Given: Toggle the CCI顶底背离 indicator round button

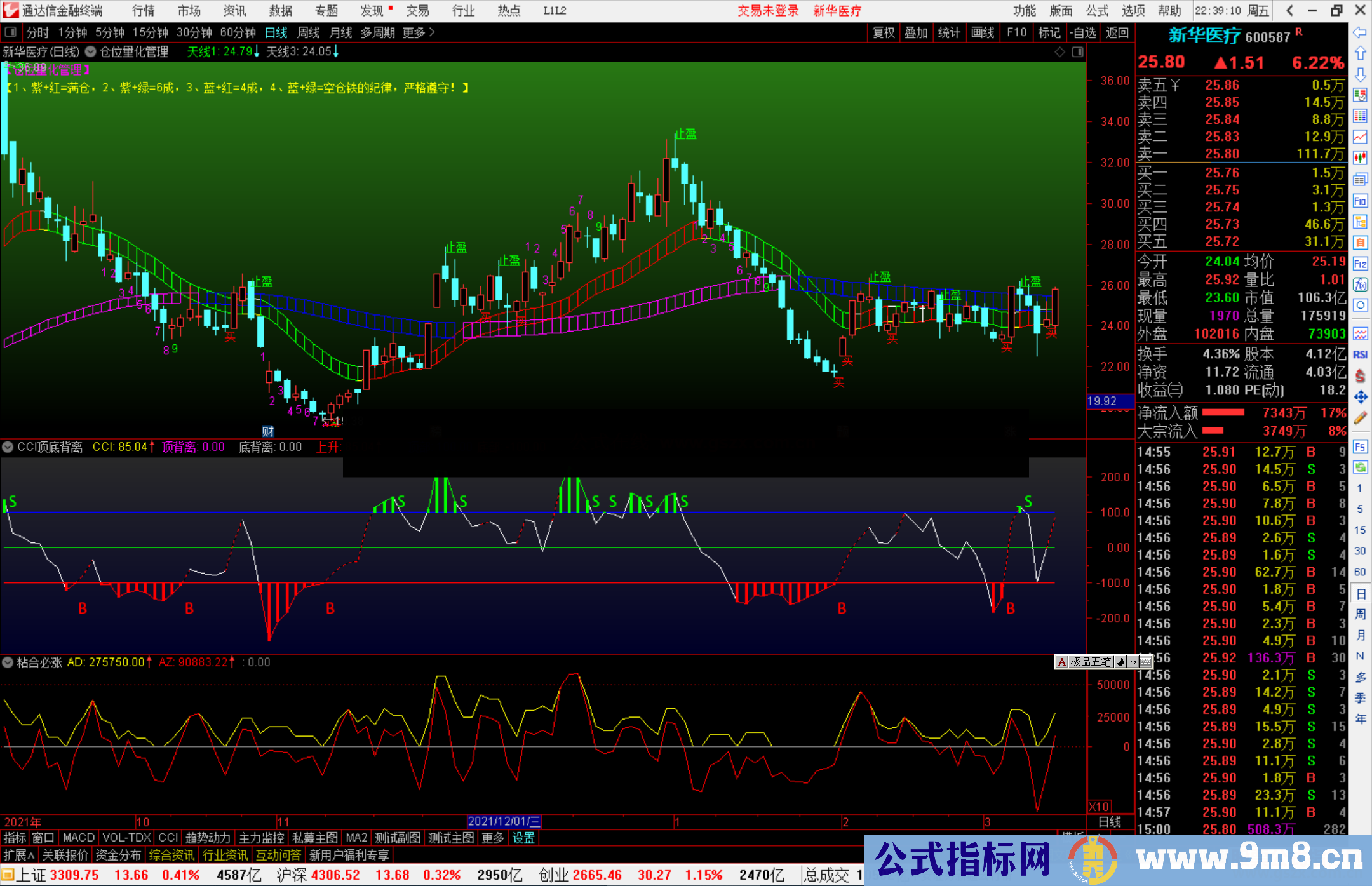Looking at the screenshot, I should pyautogui.click(x=8, y=447).
